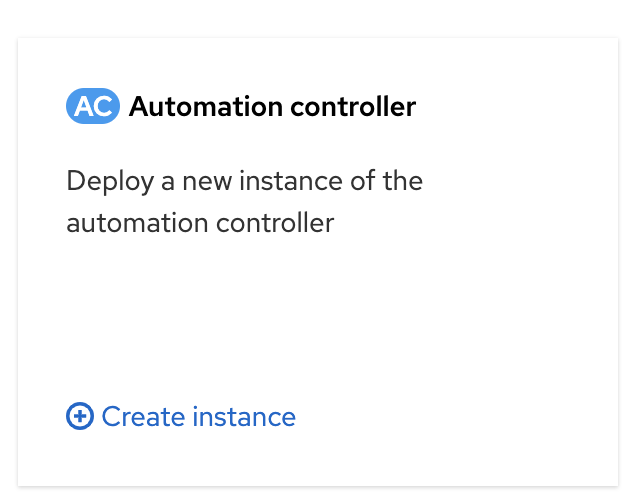
Task: Hit the circled plus beside Create instance
Action: click(80, 416)
